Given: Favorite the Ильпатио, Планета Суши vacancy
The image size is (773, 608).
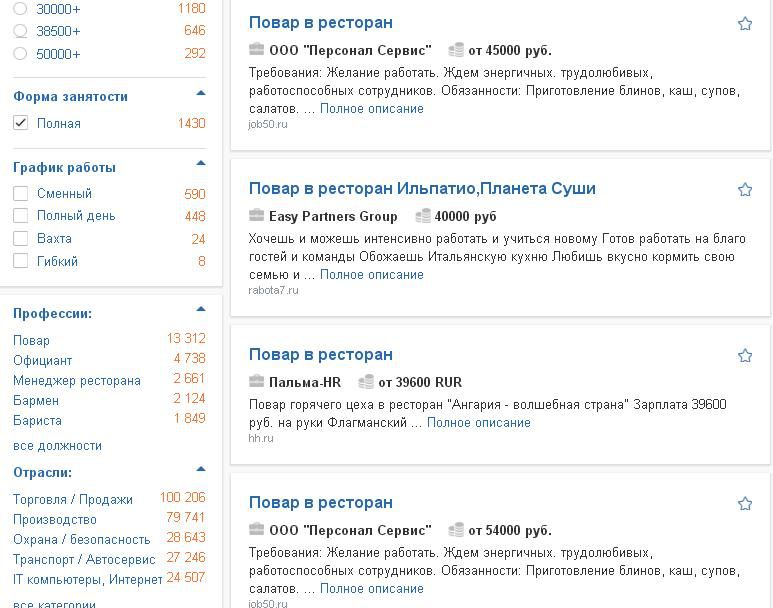Looking at the screenshot, I should [x=744, y=190].
